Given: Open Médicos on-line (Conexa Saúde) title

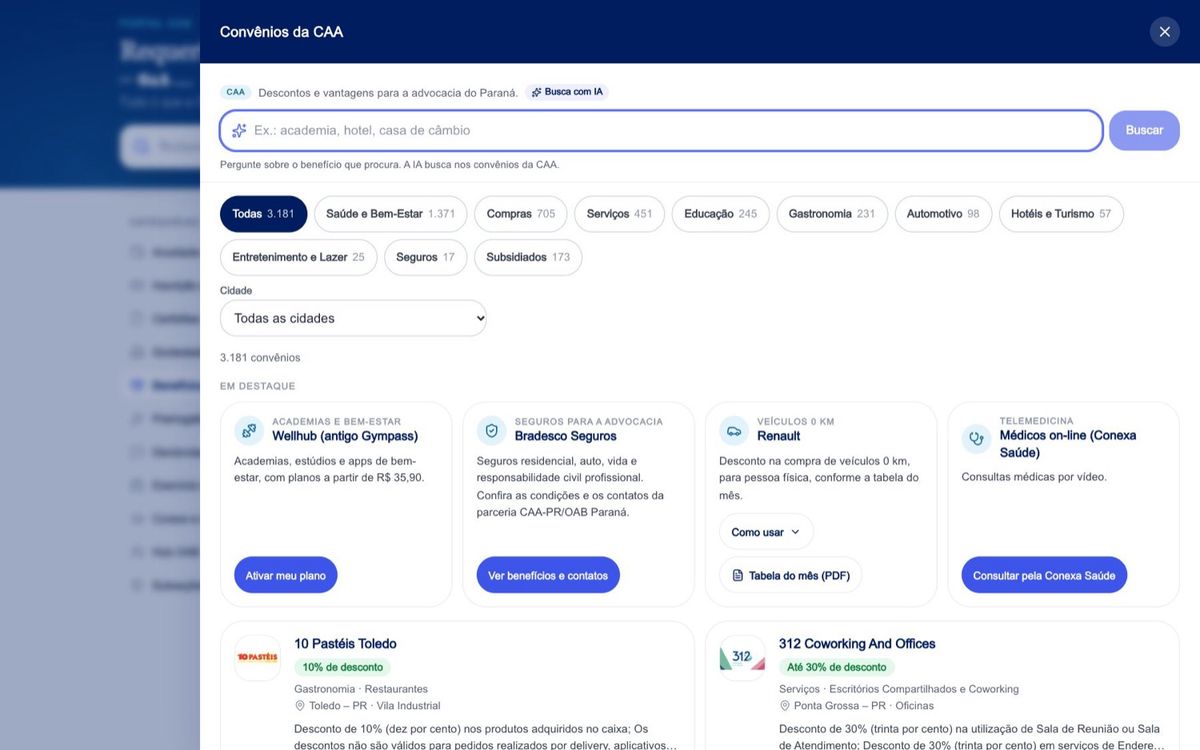Looking at the screenshot, I should coord(1068,444).
